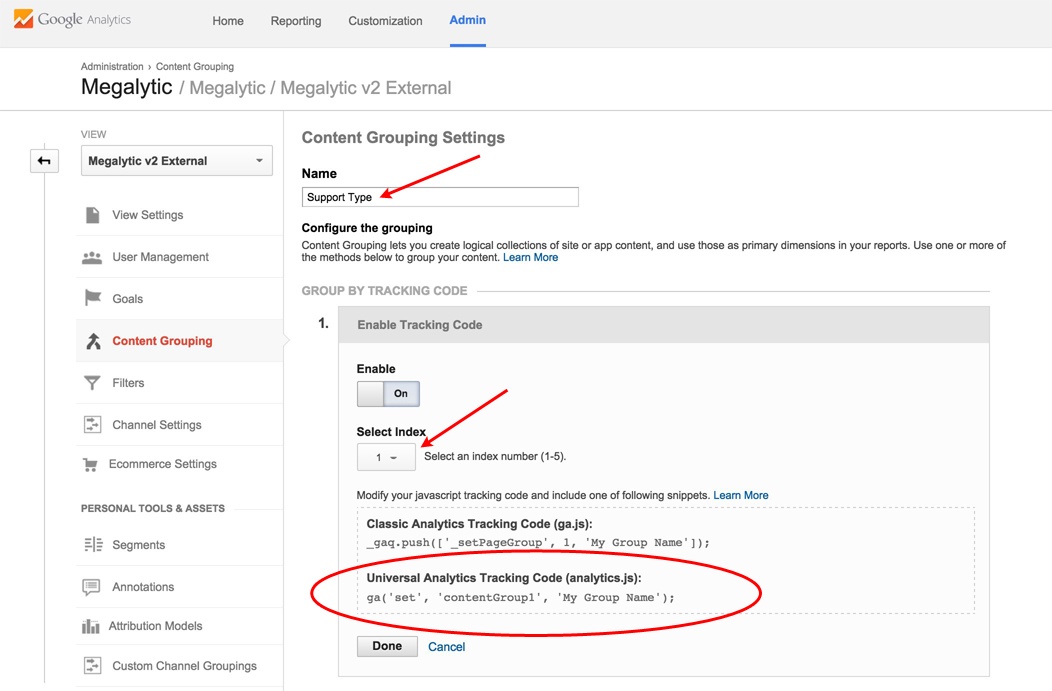
Task: Click the Ecommerce Settings cart icon
Action: (92, 465)
